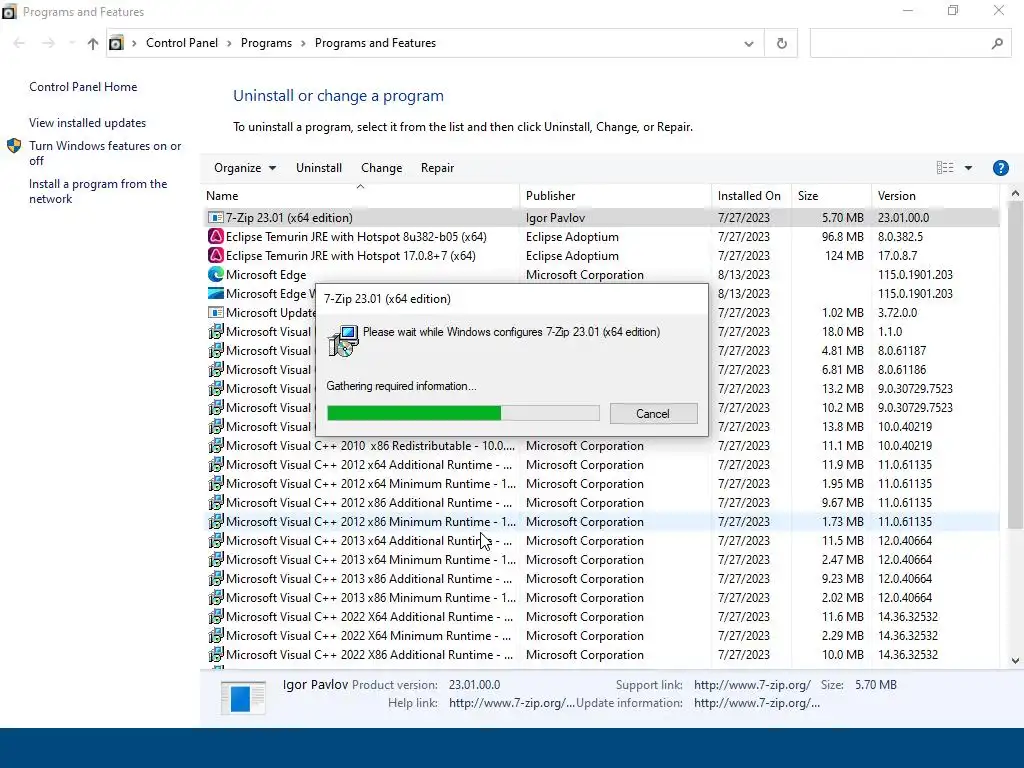
Task: Click Repair in the toolbar
Action: (437, 168)
